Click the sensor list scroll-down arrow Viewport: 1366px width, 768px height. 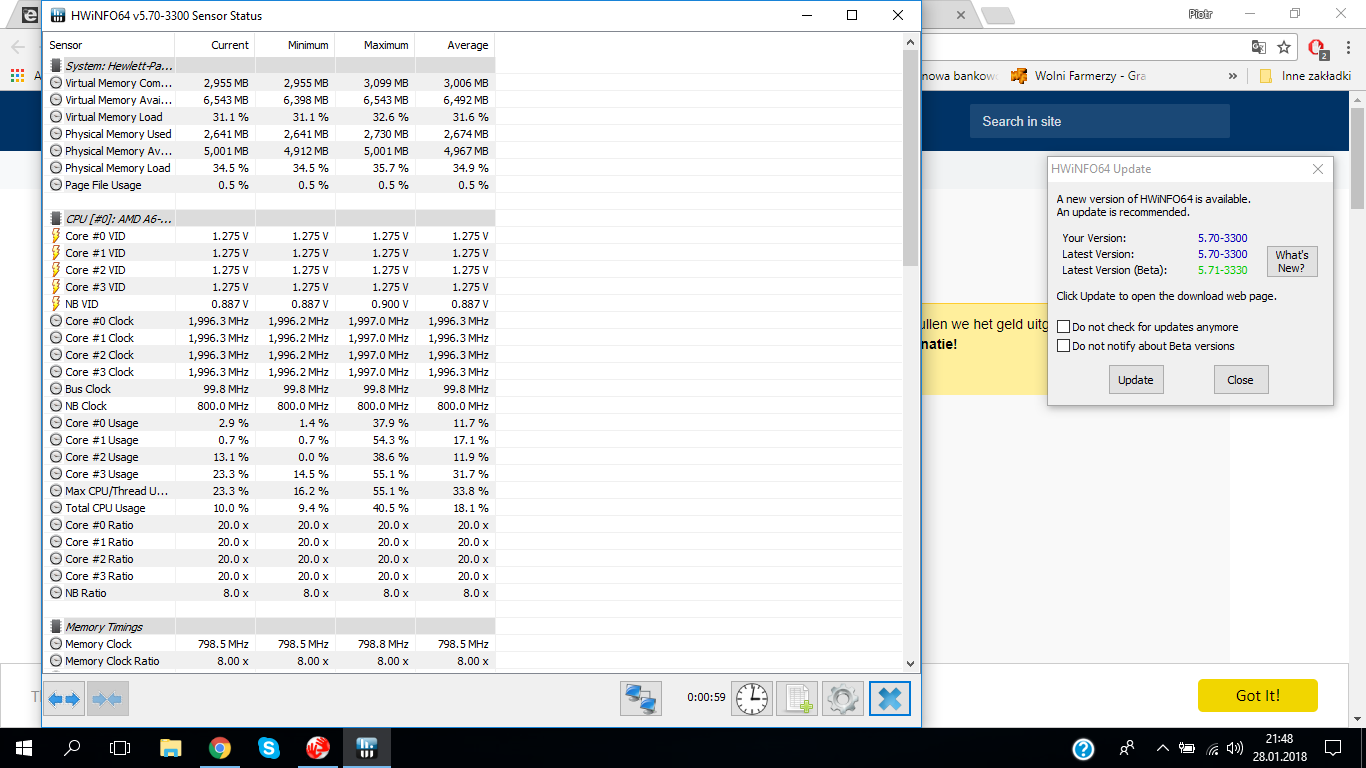(910, 662)
